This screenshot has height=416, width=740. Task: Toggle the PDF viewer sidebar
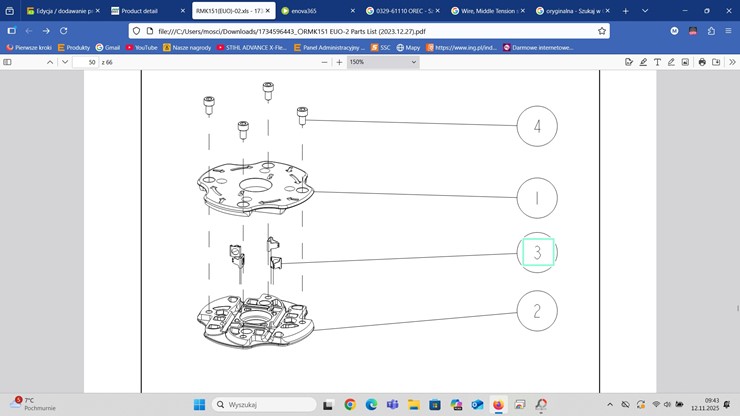pos(7,62)
